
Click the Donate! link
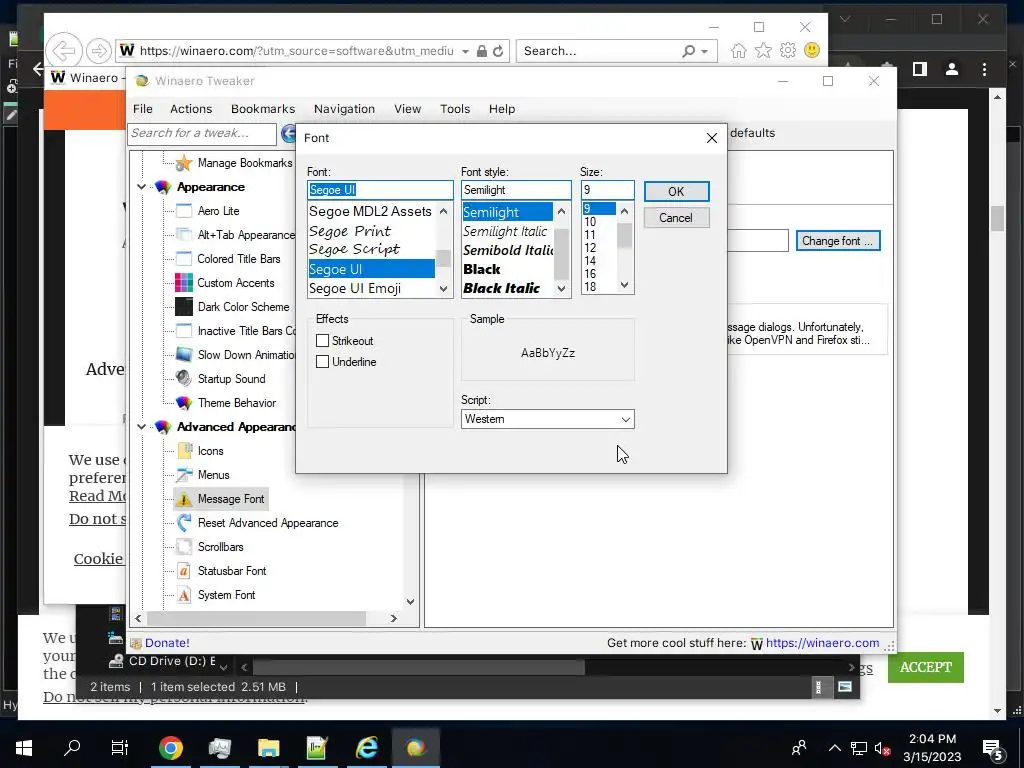click(x=167, y=643)
